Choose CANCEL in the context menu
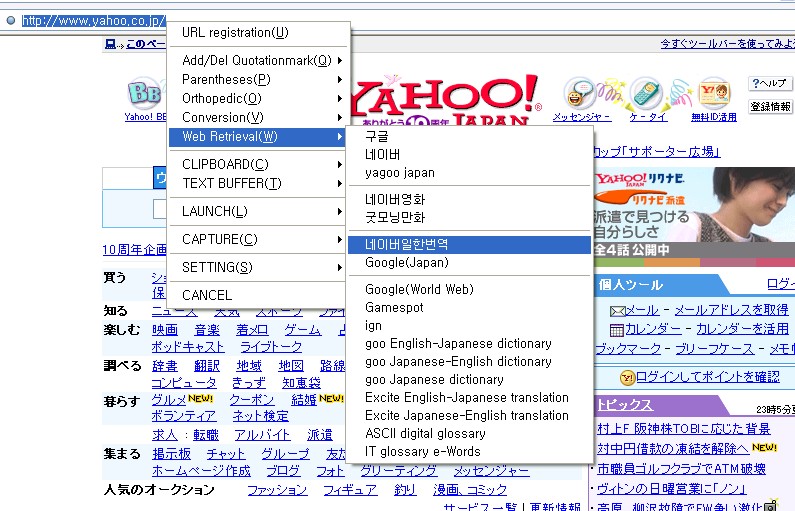795x511 pixels. (x=259, y=295)
